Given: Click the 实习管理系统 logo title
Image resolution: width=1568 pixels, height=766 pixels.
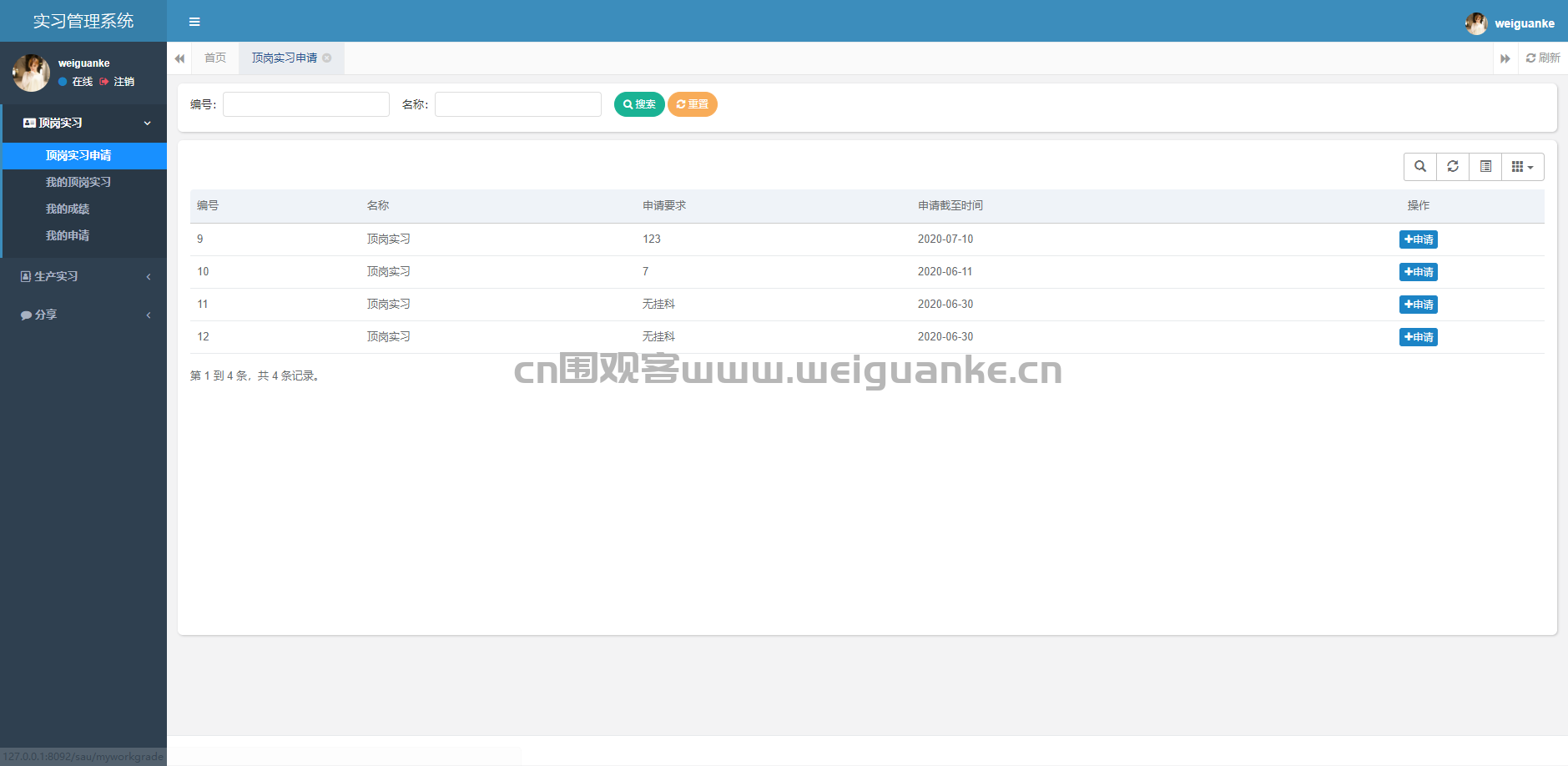Looking at the screenshot, I should [83, 21].
